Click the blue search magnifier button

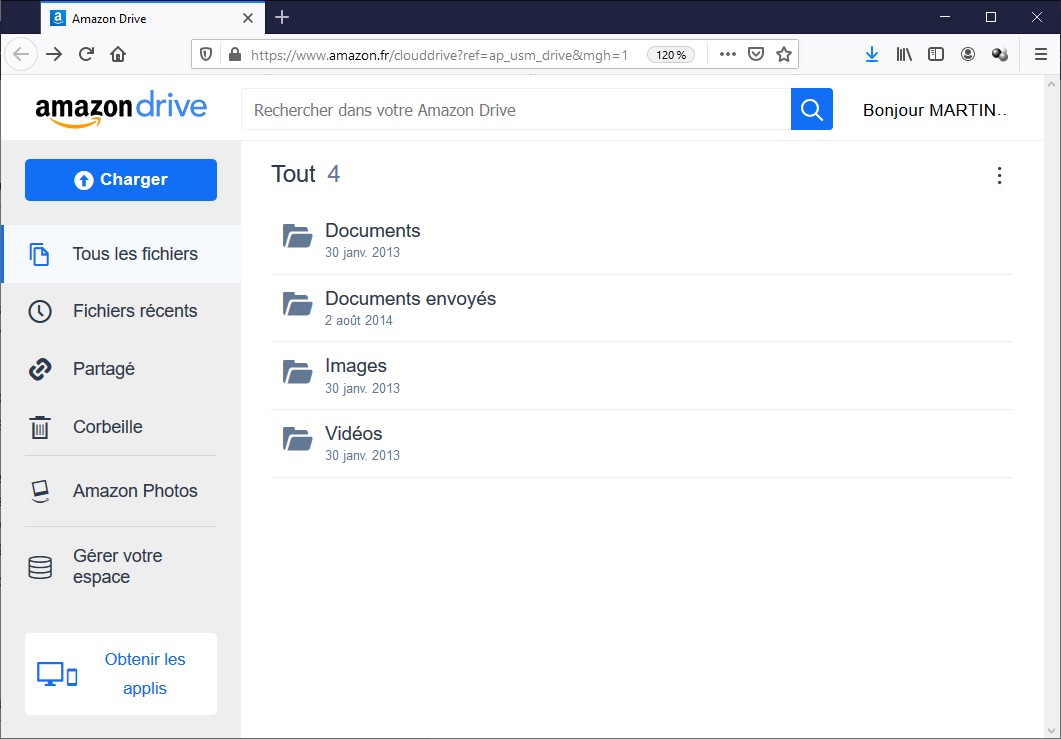[x=811, y=109]
